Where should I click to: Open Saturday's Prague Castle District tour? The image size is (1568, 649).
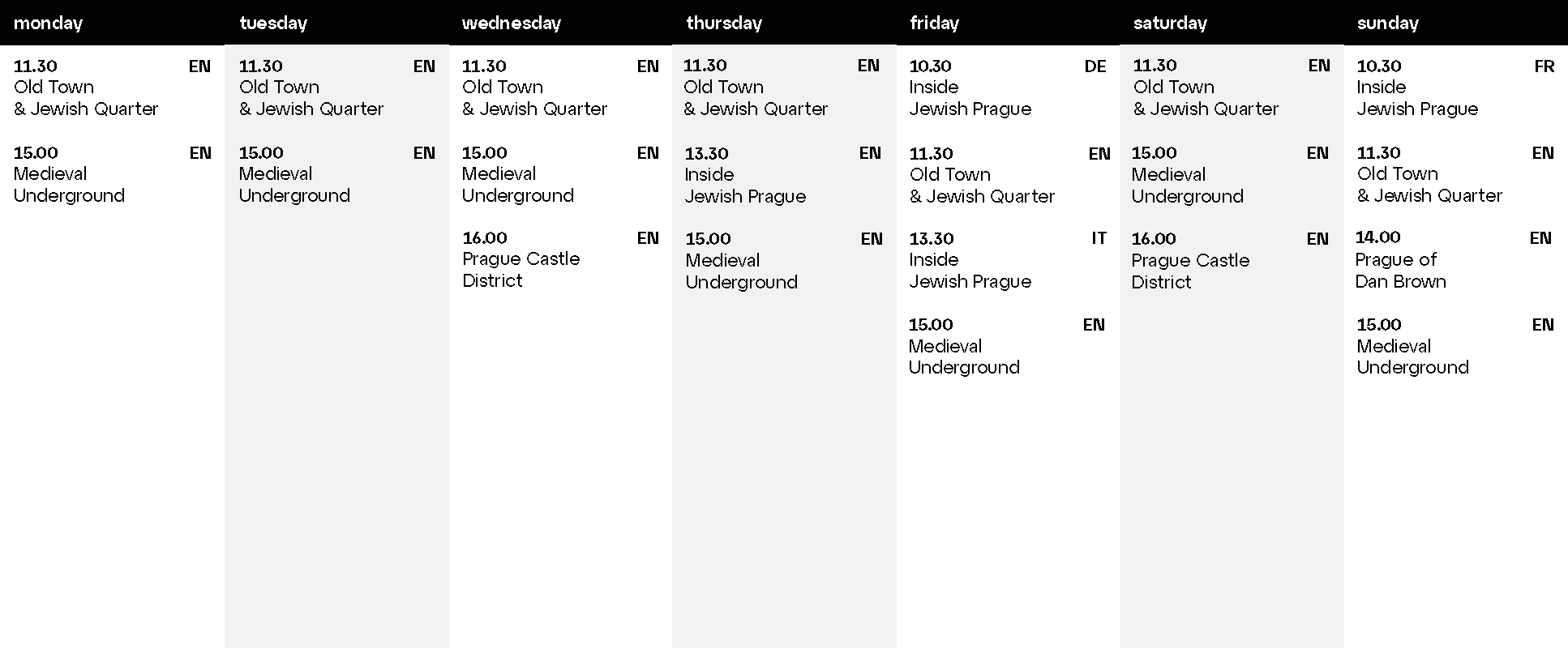point(1190,271)
